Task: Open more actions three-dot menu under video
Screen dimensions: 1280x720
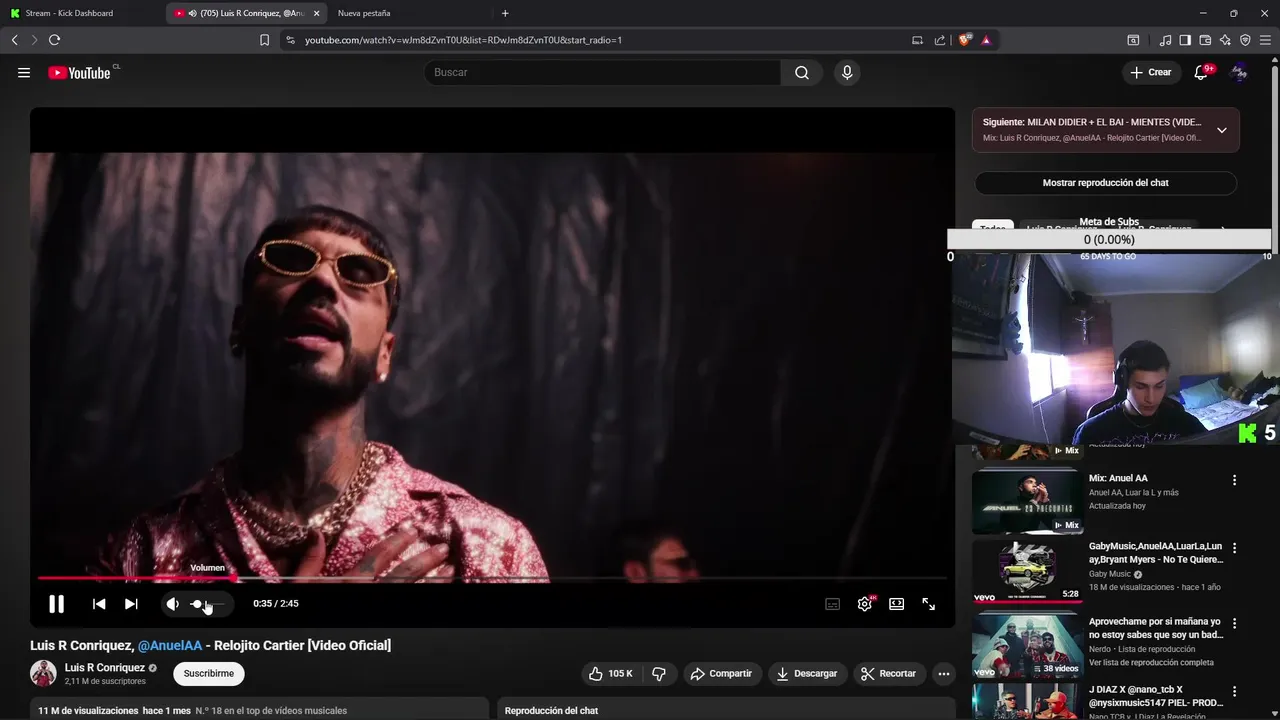Action: pyautogui.click(x=944, y=674)
